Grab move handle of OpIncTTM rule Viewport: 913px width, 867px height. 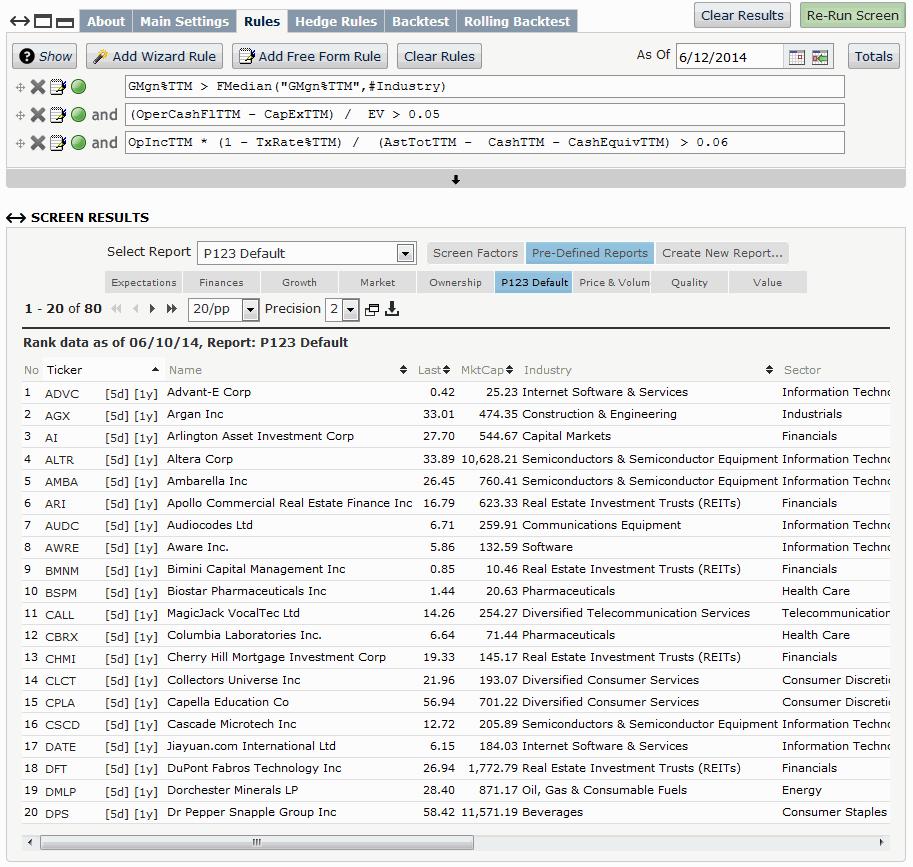[x=20, y=143]
